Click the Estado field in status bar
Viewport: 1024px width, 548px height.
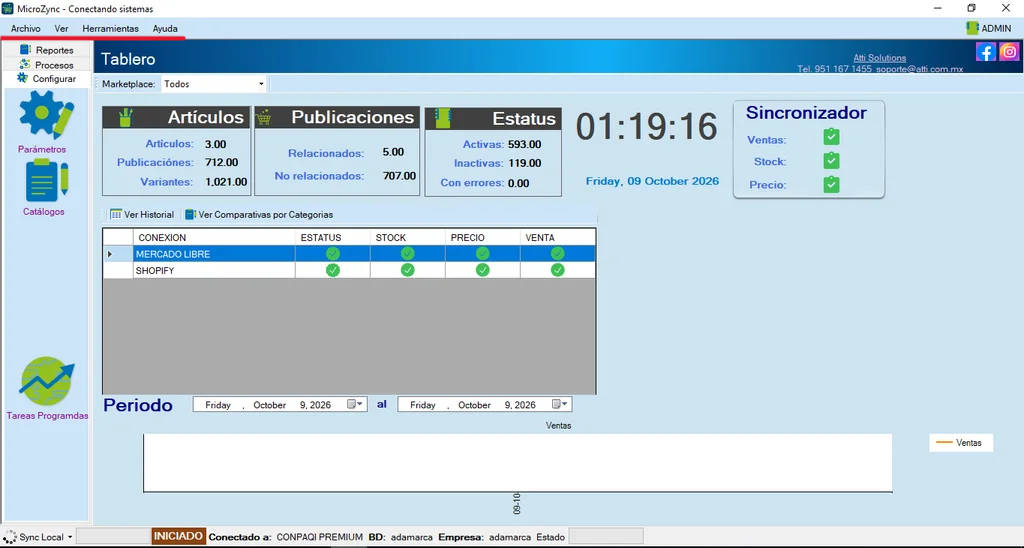[606, 537]
